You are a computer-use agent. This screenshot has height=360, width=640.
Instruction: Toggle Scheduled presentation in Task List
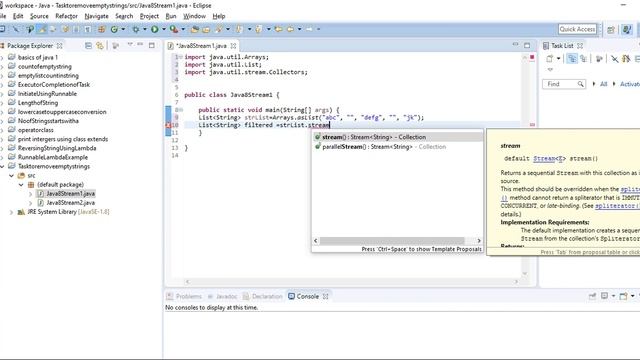(x=584, y=59)
